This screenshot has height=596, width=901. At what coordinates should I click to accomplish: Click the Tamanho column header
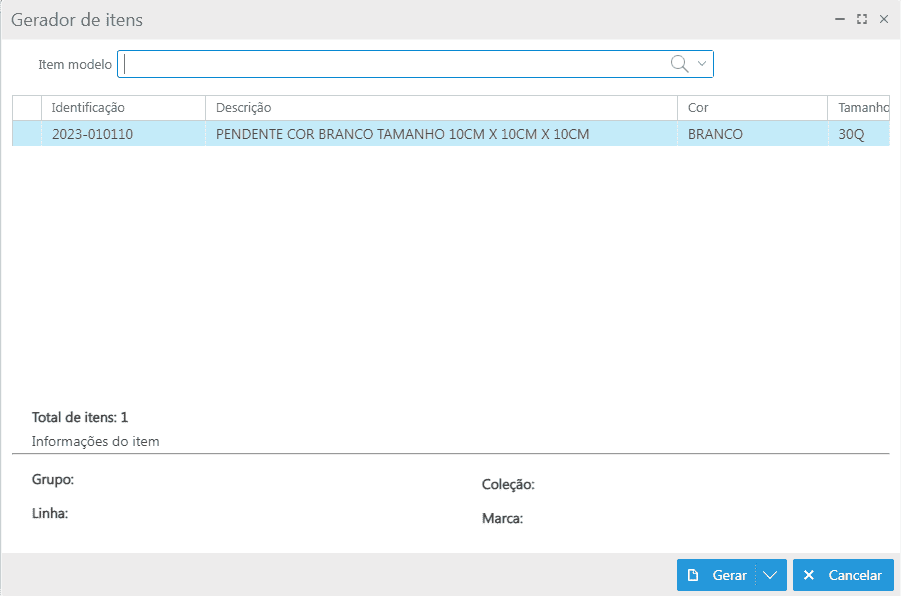[x=860, y=108]
